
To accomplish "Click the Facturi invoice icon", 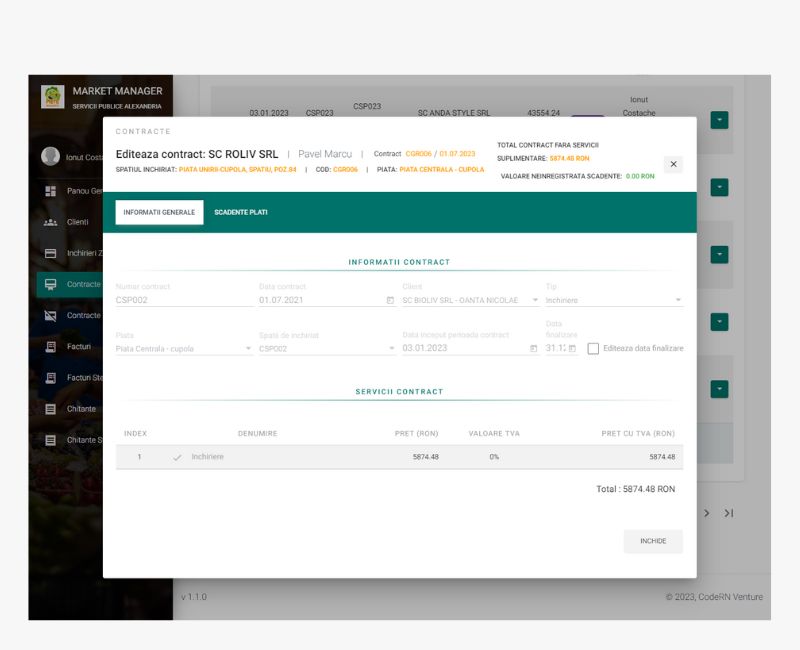I will coord(50,347).
